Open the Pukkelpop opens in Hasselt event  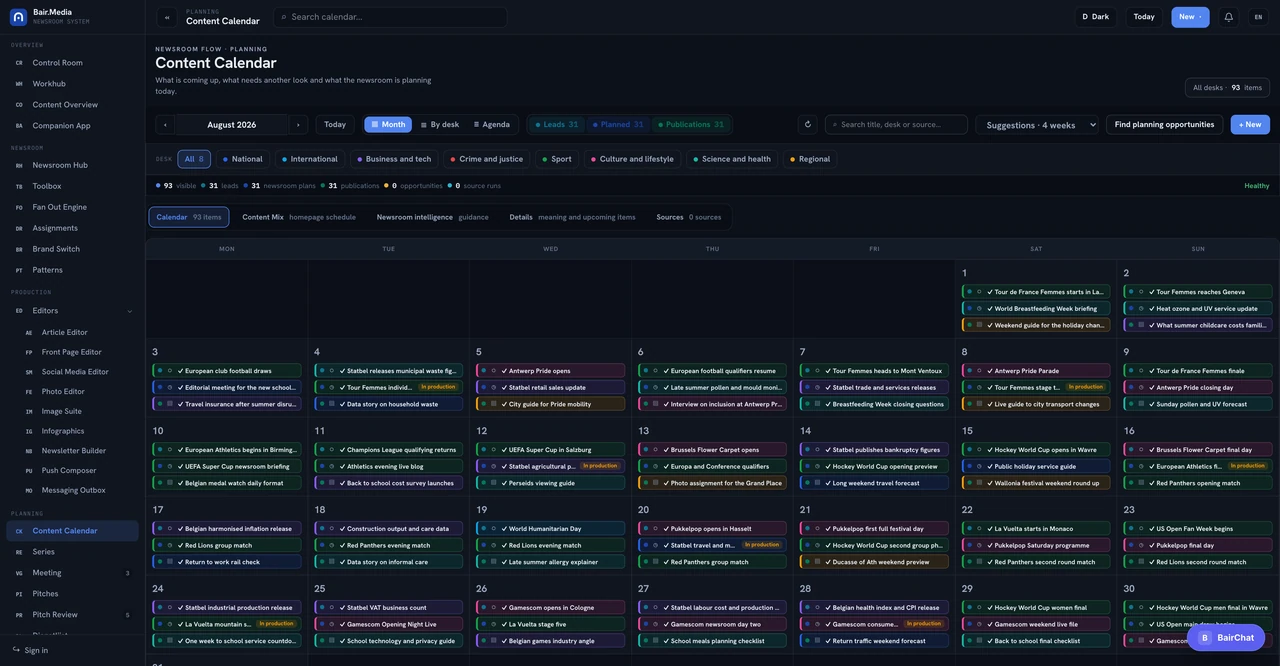click(712, 529)
